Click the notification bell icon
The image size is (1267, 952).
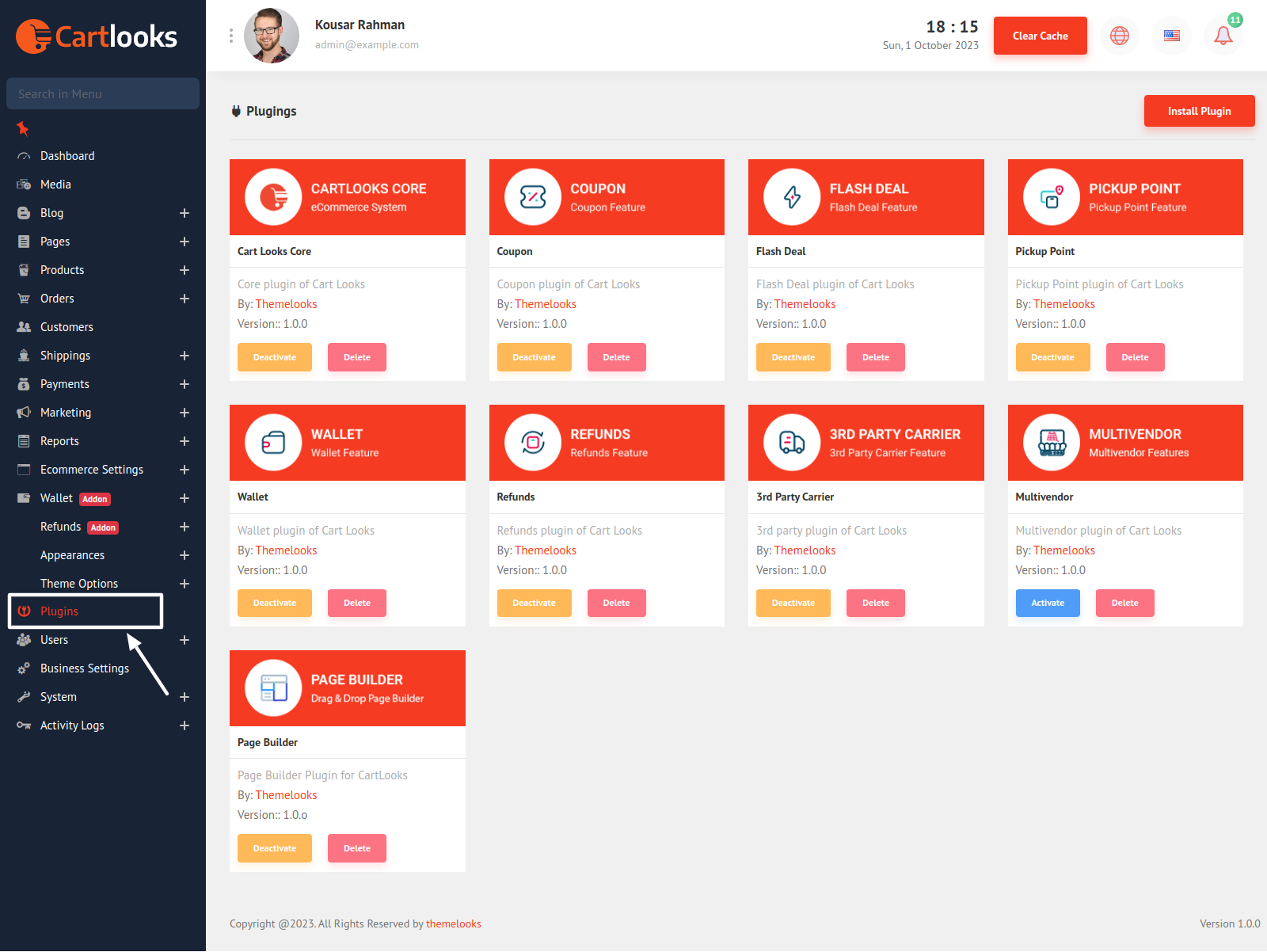tap(1223, 36)
